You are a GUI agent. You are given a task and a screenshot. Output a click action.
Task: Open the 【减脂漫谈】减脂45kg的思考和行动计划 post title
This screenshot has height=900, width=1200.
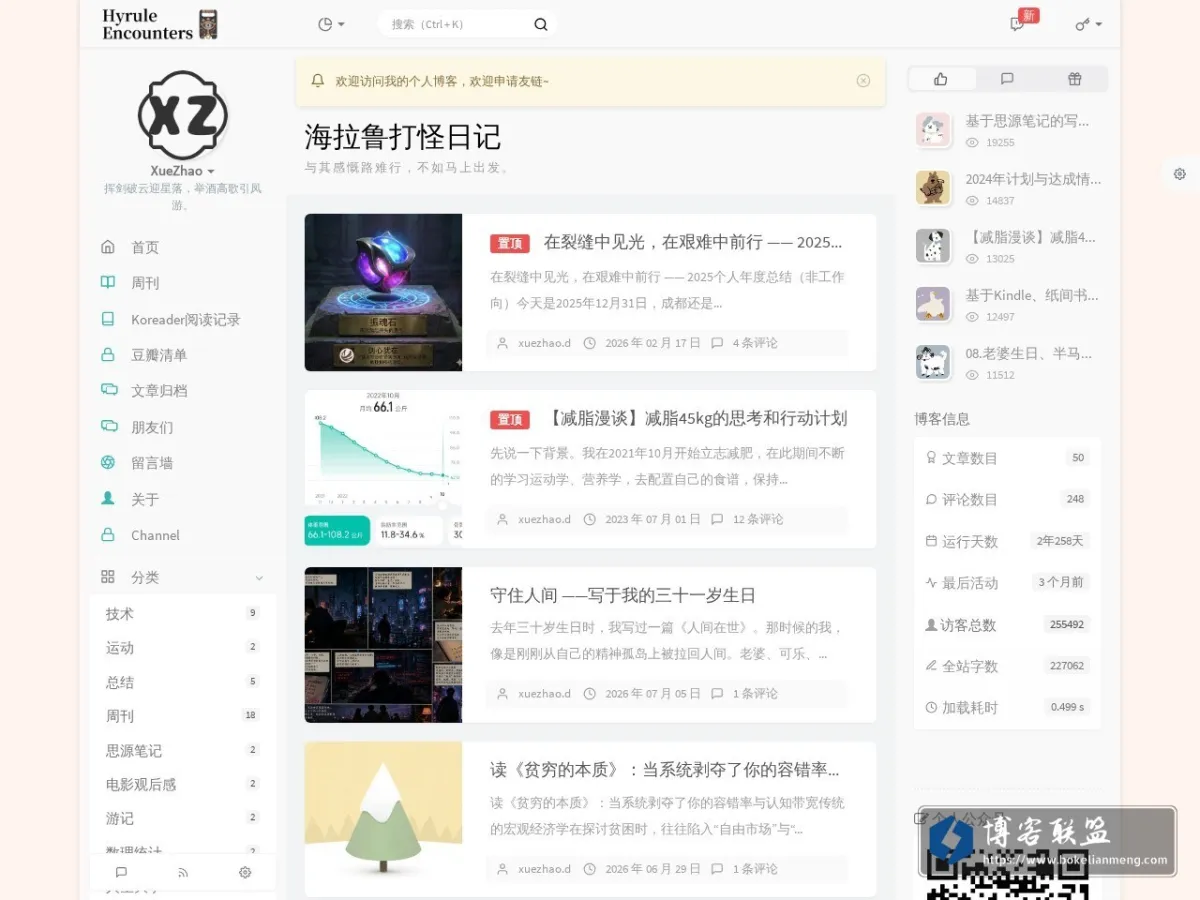697,418
